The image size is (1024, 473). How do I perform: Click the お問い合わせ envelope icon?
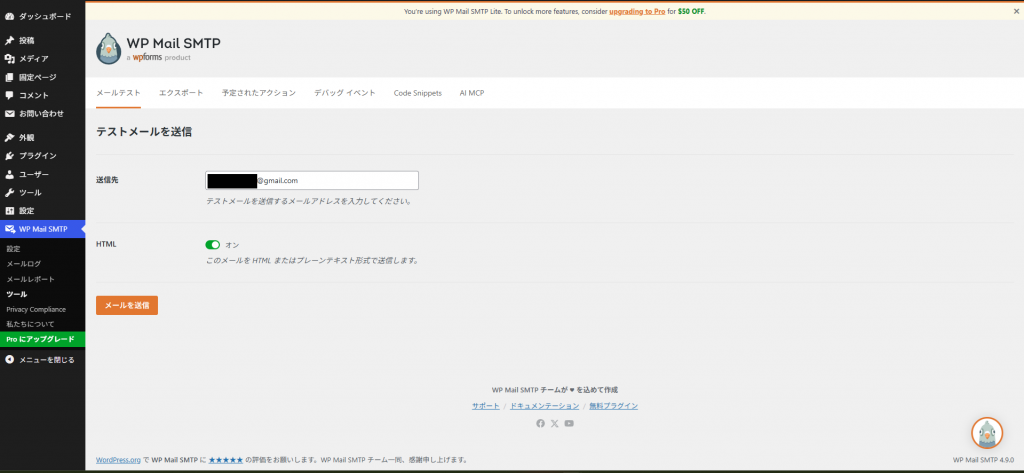(x=9, y=114)
